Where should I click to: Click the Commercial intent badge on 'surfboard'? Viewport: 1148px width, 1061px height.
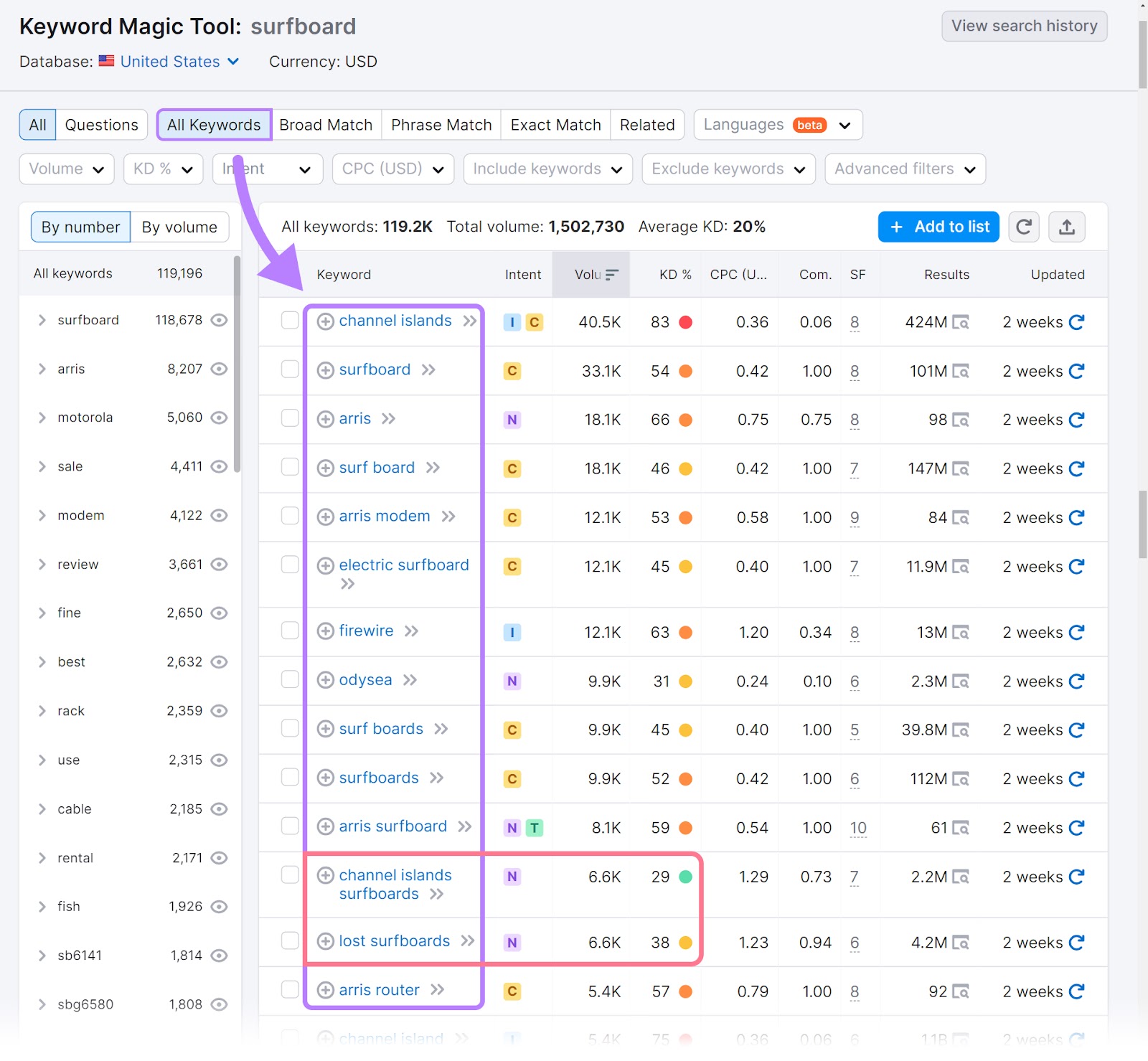(x=512, y=371)
